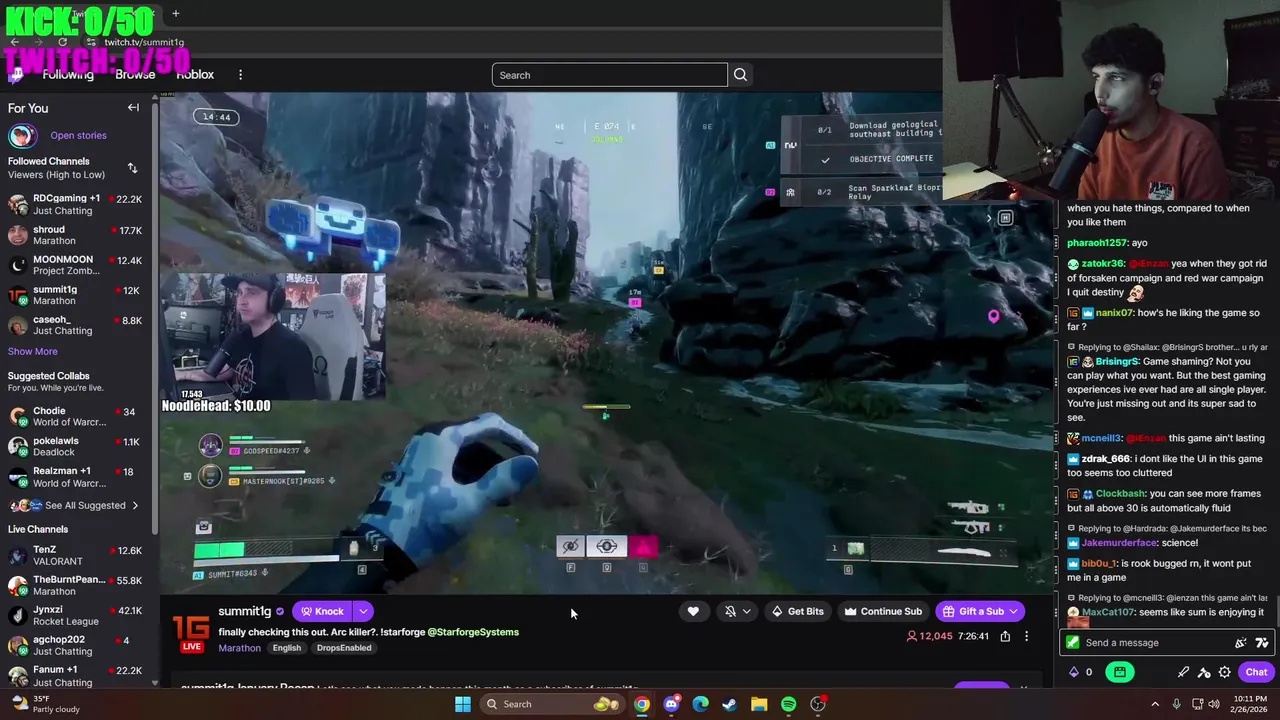The height and width of the screenshot is (720, 1280).
Task: Click the browser address bar URL
Action: [x=144, y=42]
